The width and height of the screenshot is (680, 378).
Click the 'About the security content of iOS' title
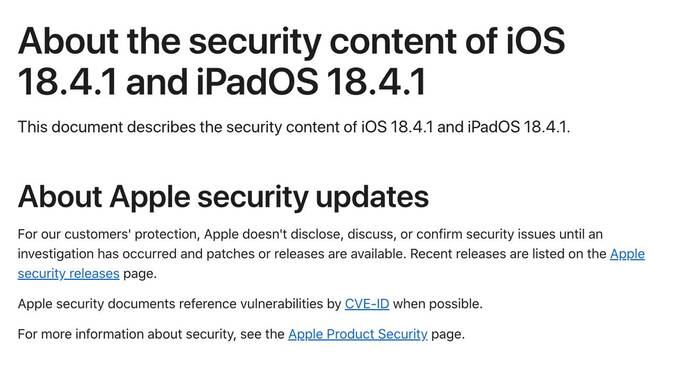point(291,41)
